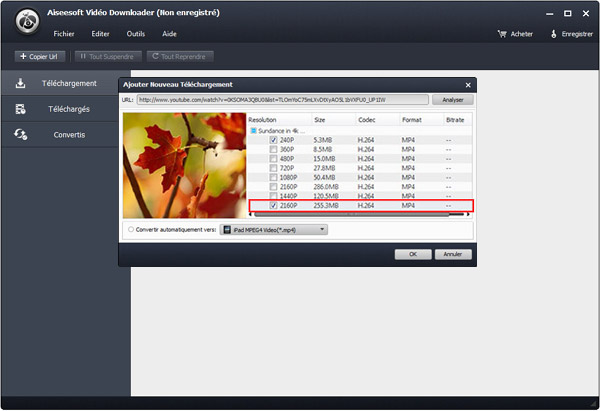Collapse the Sundance in 4k tree node
Image resolution: width=600 pixels, height=411 pixels.
253,130
